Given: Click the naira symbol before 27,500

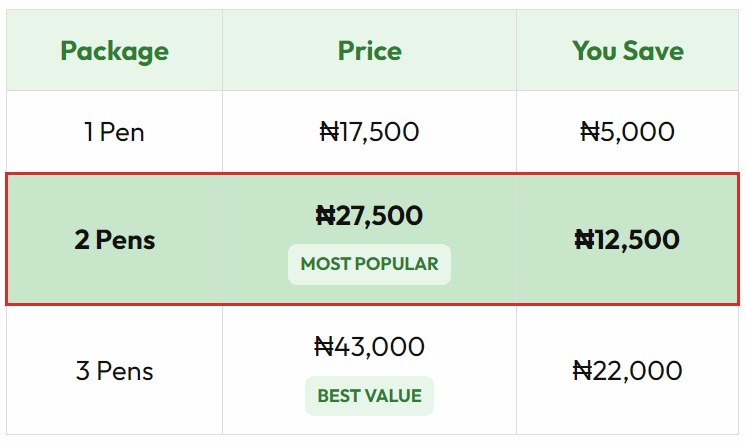Looking at the screenshot, I should 326,215.
